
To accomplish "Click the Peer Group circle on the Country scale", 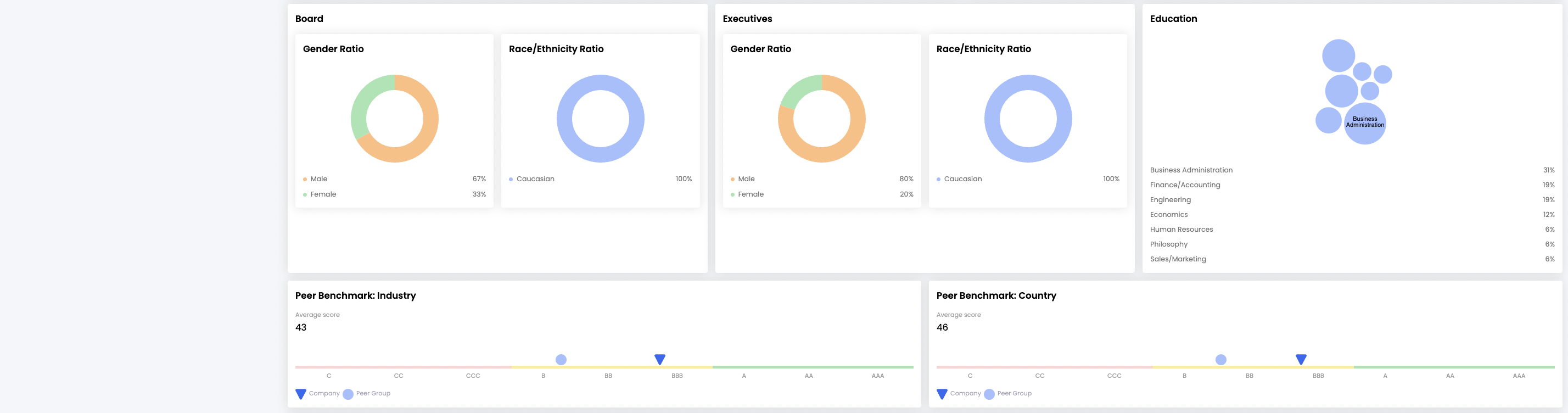I will point(1220,360).
